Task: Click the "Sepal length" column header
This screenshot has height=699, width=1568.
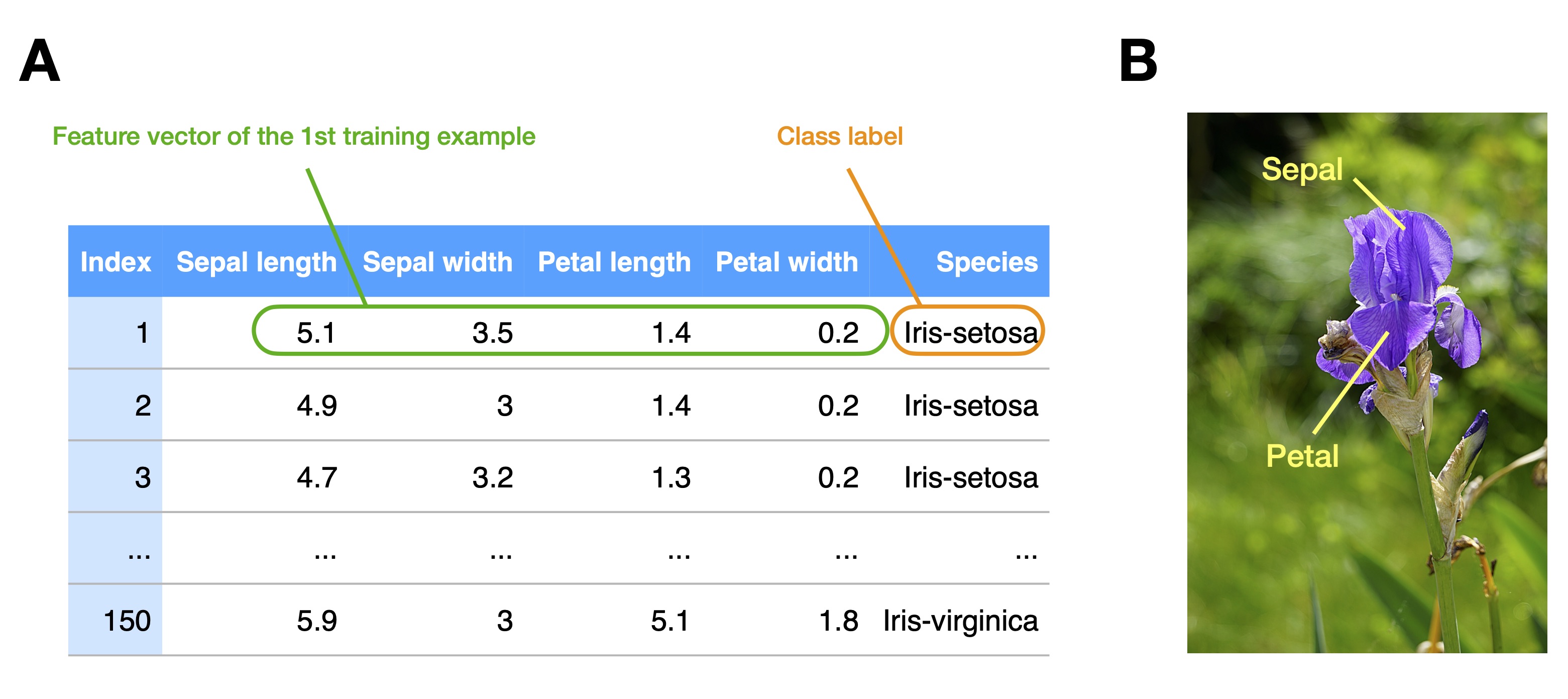Action: tap(256, 262)
